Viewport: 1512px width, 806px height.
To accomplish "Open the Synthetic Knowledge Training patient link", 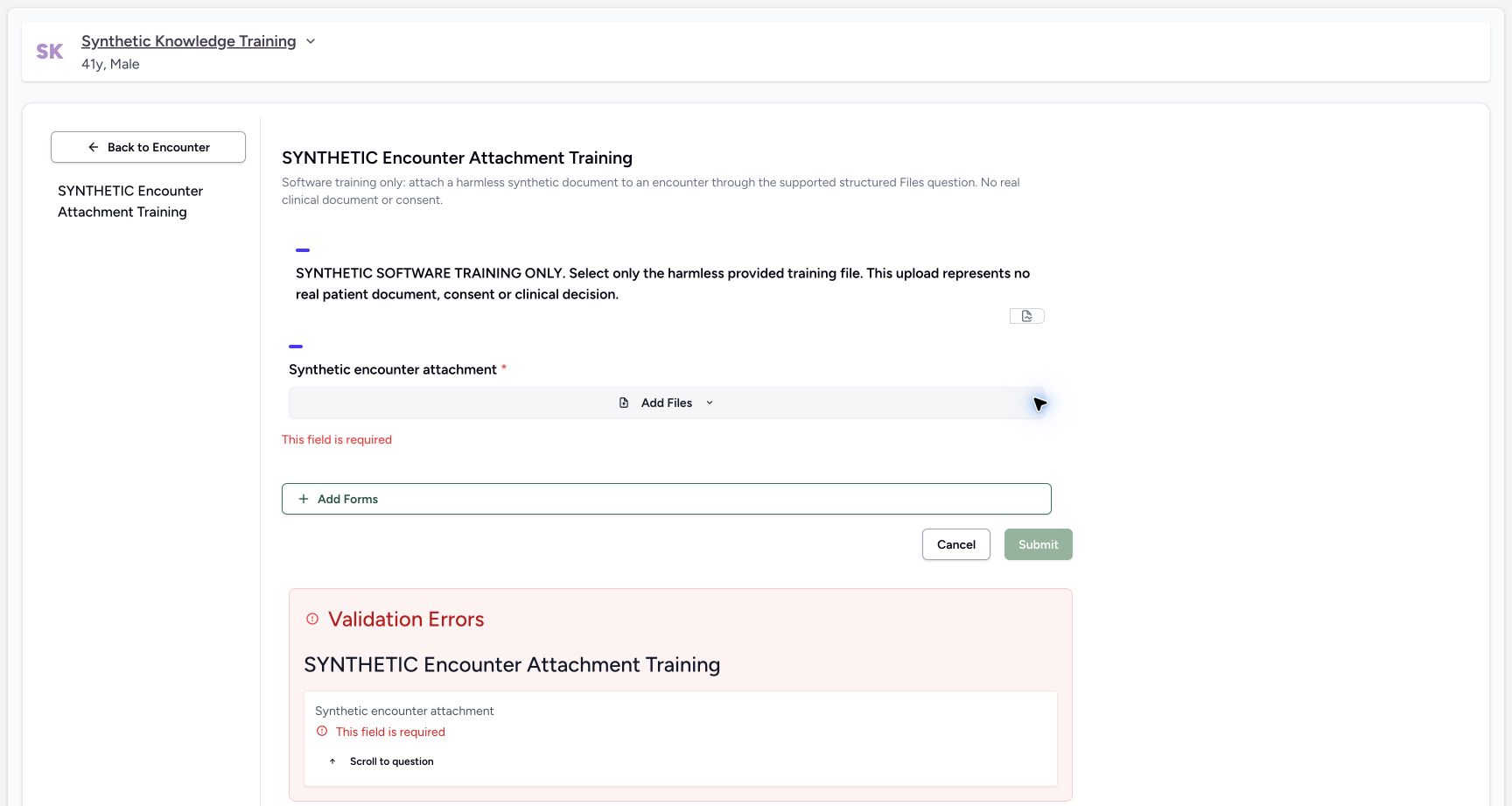I will 188,41.
